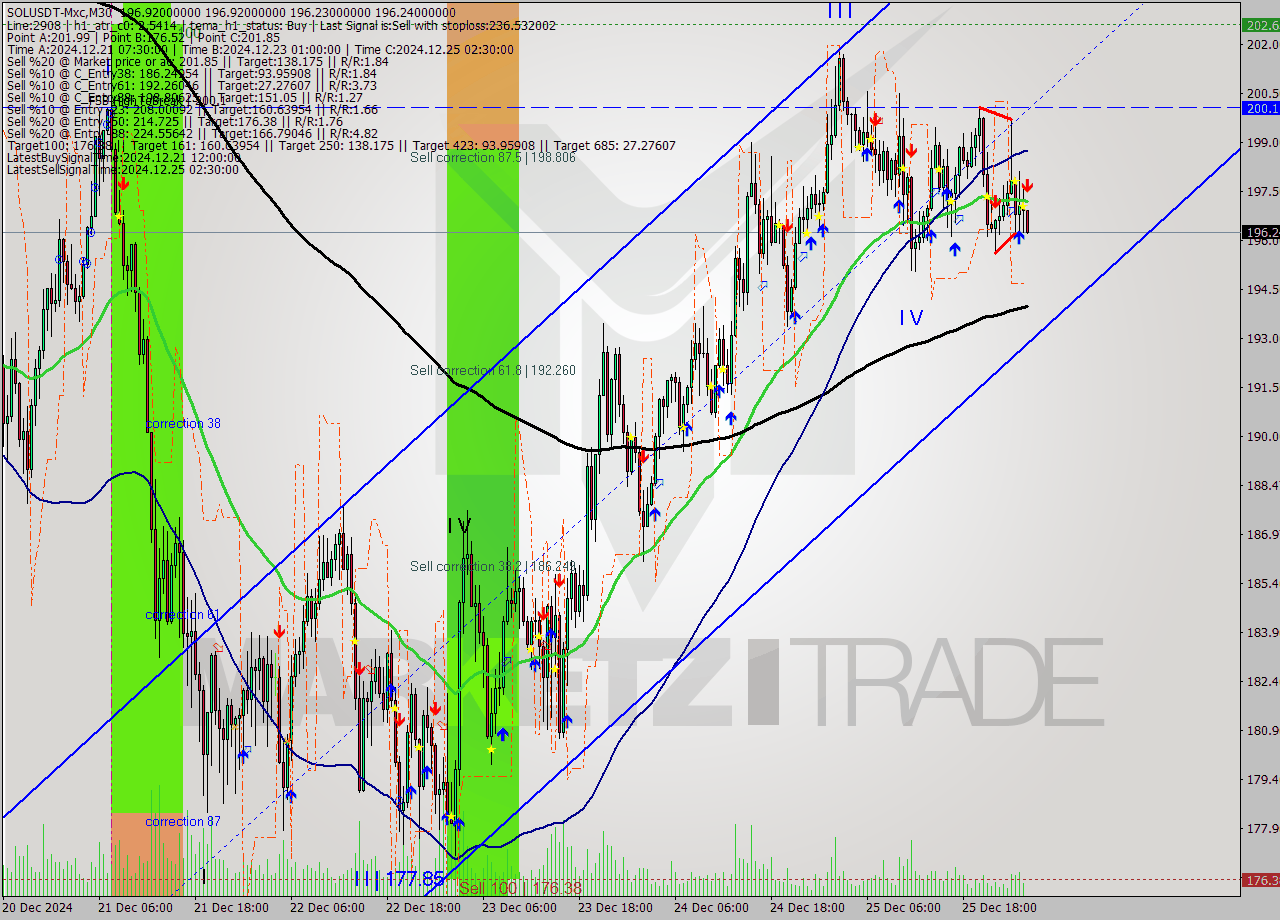Click the 22 Dec 18:00 time label
Image resolution: width=1280 pixels, height=920 pixels.
point(423,908)
